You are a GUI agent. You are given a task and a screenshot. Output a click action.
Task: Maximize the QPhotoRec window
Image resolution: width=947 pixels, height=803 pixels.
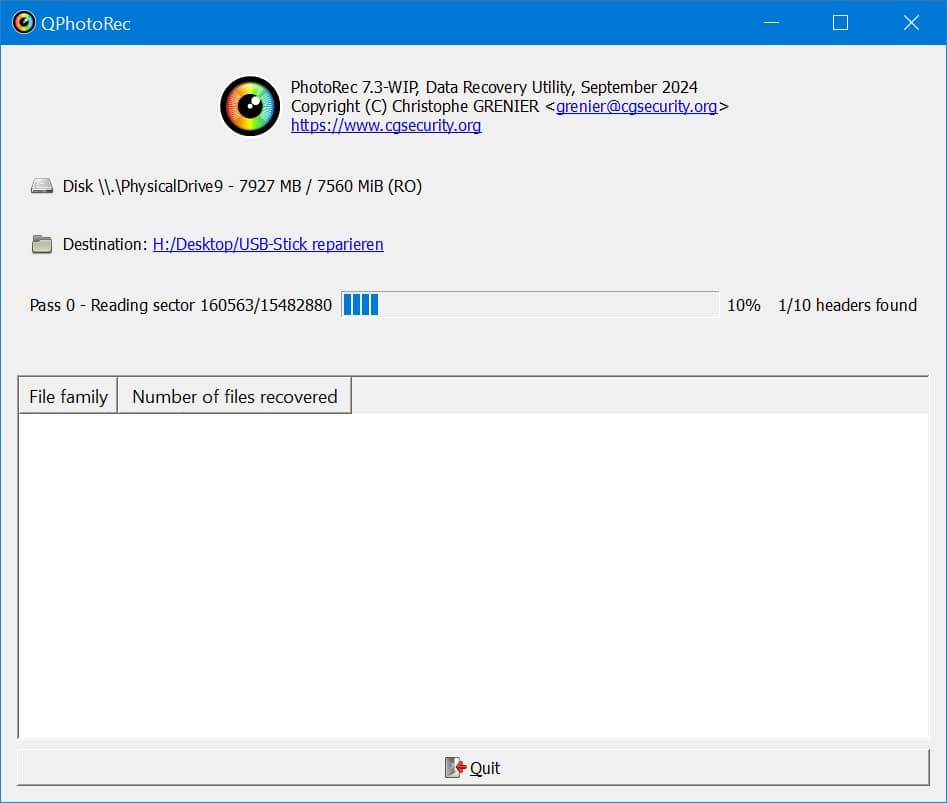click(840, 23)
